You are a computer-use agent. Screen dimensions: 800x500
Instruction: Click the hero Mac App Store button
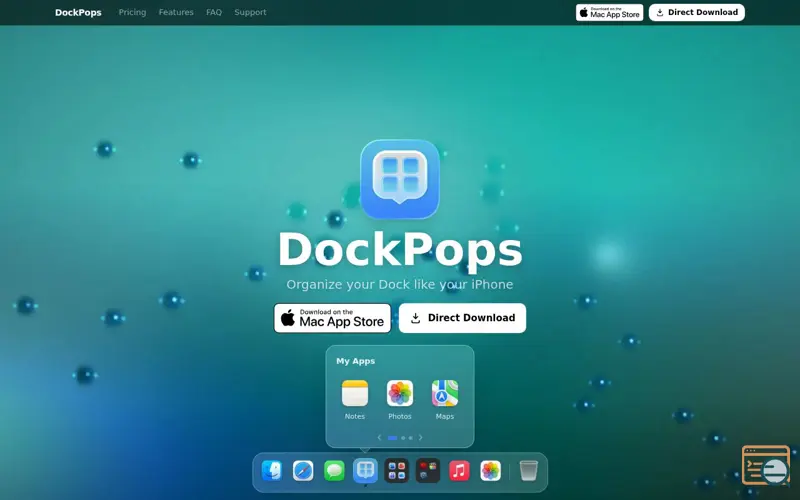click(x=332, y=318)
